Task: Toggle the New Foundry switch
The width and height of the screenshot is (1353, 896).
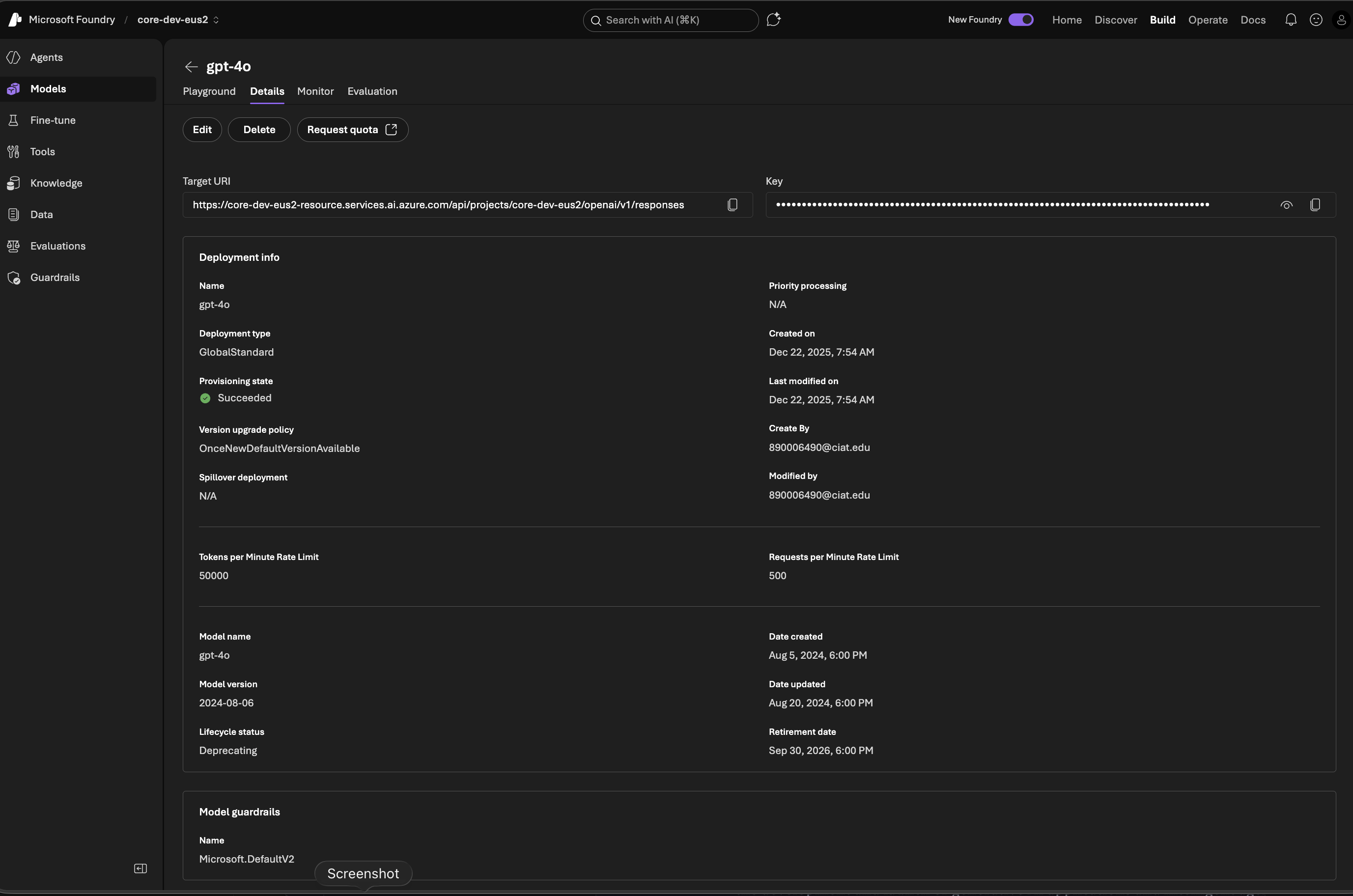Action: [x=1020, y=20]
